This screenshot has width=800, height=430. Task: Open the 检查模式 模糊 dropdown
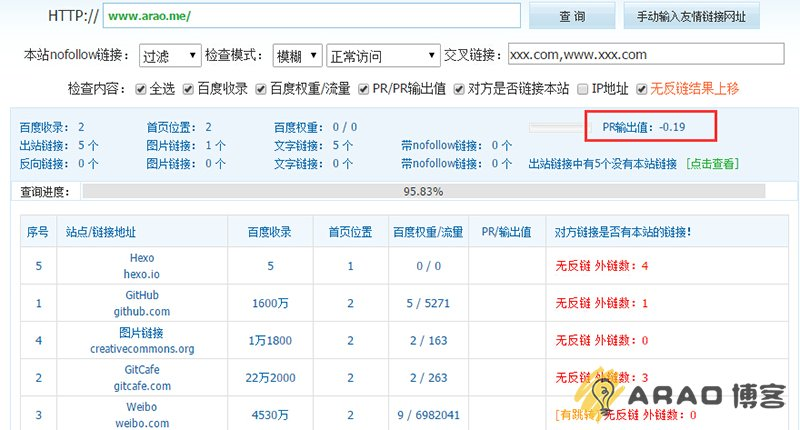coord(297,56)
